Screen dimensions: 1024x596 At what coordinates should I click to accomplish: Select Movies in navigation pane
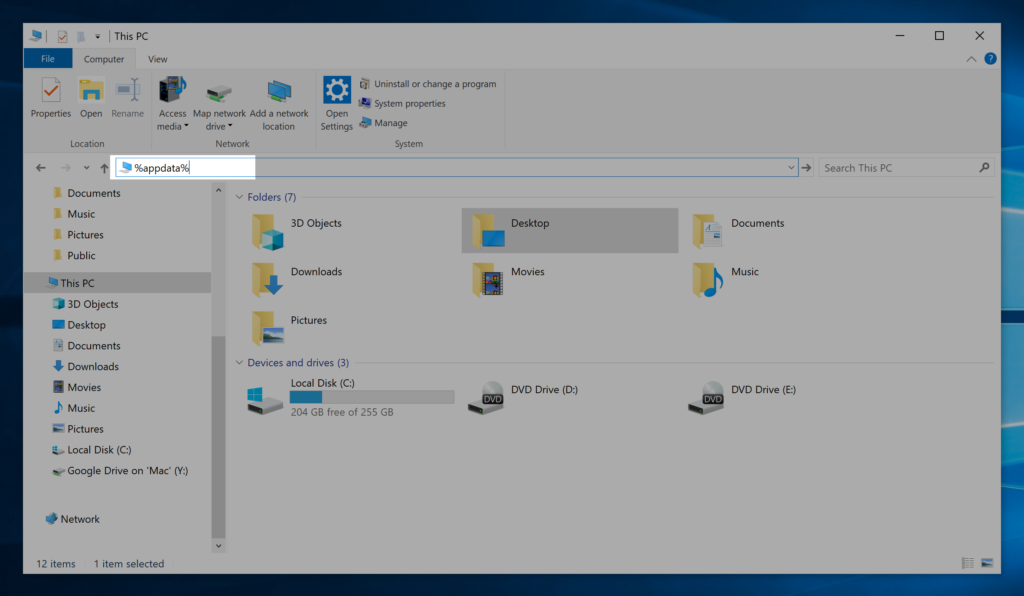(77, 387)
